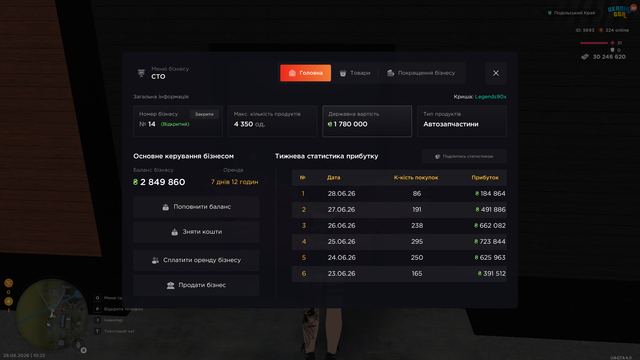
Task: Click the Подільський Край server label
Action: tap(574, 13)
